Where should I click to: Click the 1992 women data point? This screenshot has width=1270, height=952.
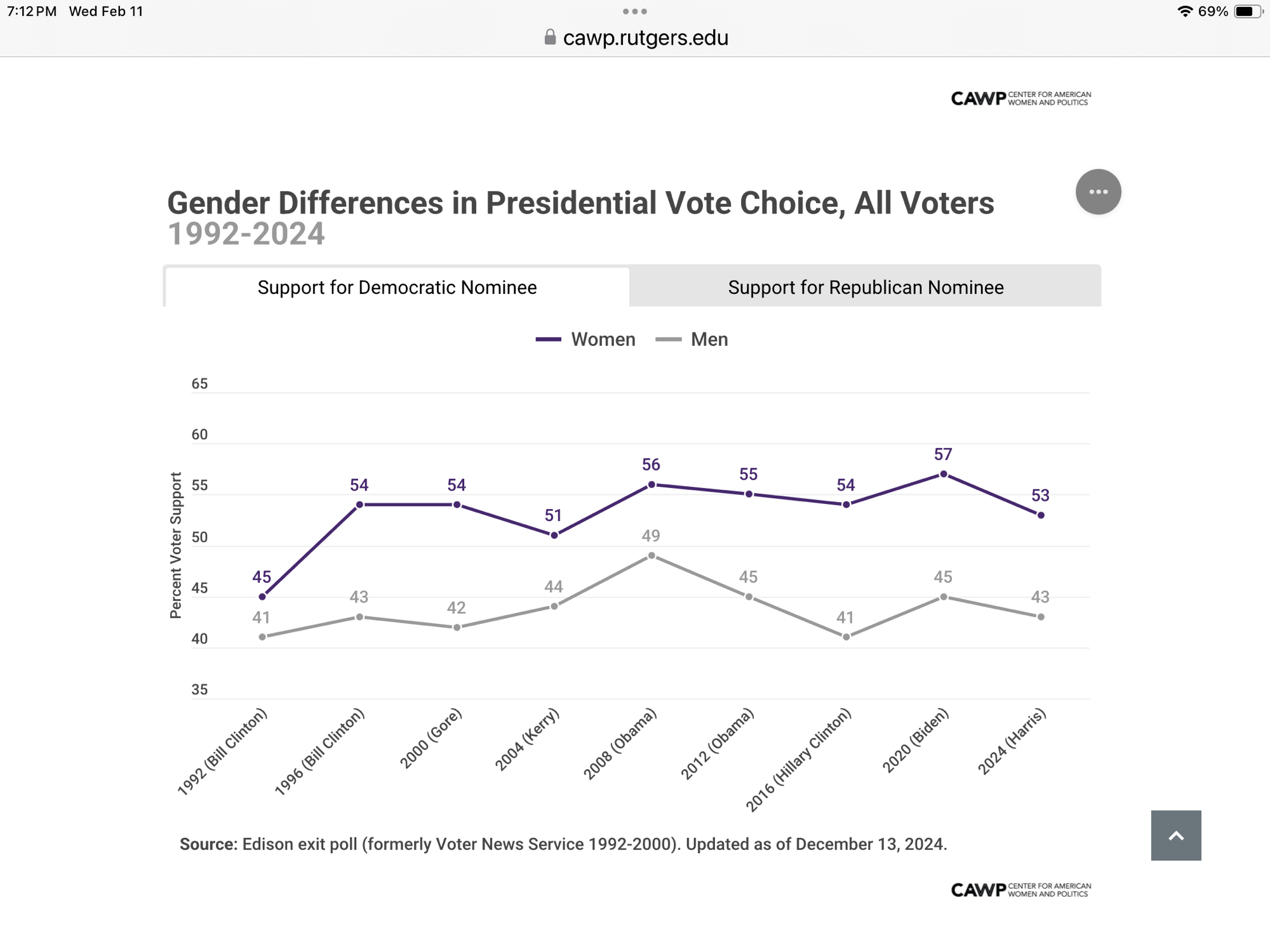pyautogui.click(x=262, y=597)
